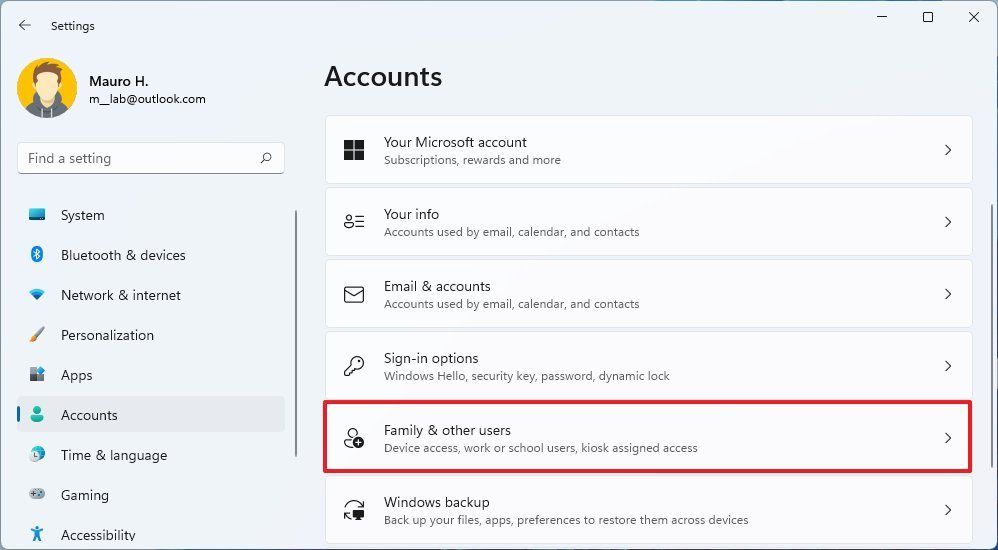The height and width of the screenshot is (550, 998).
Task: Minimize the Settings window
Action: 882,17
